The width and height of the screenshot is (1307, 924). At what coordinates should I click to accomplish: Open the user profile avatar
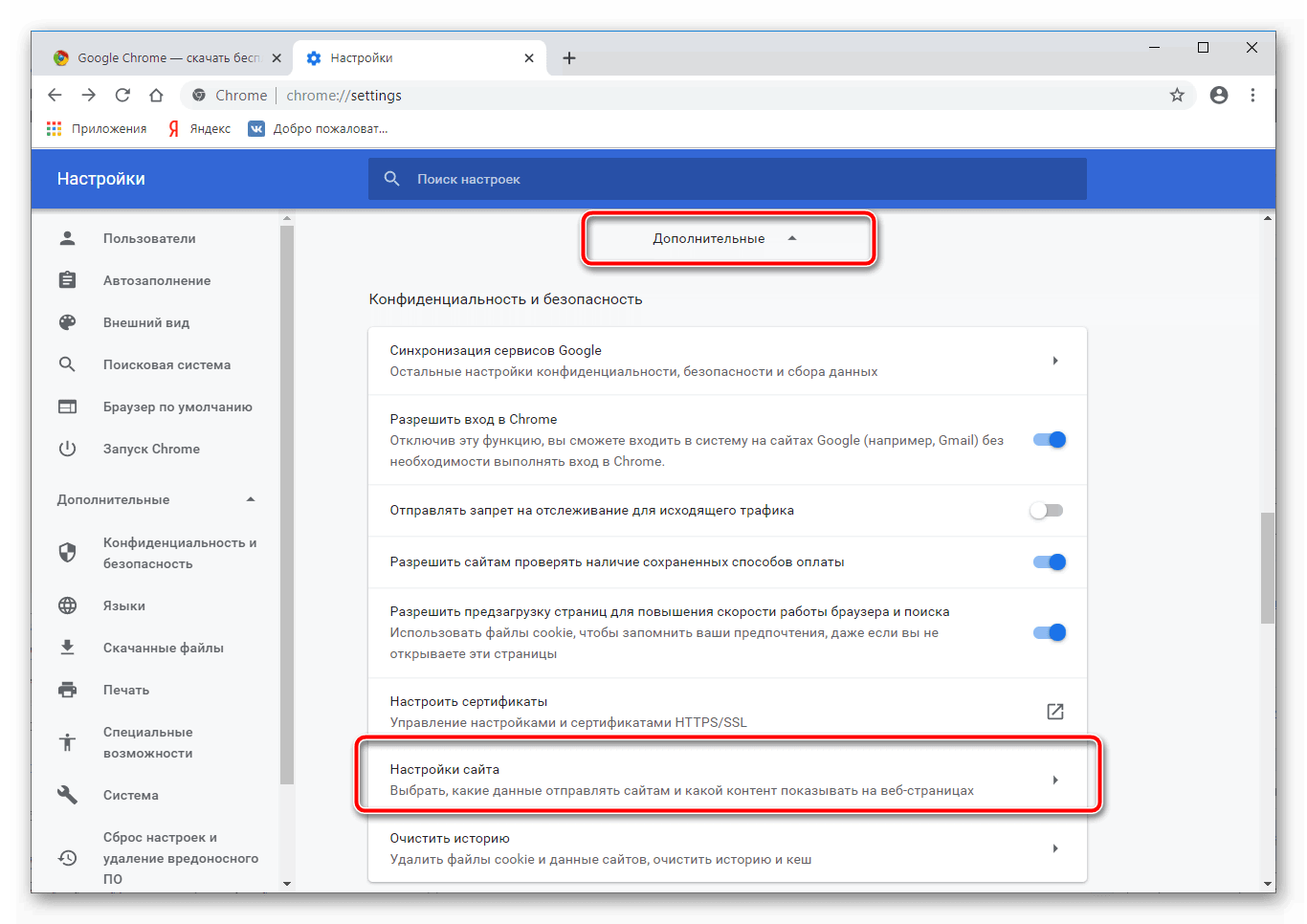pos(1219,95)
